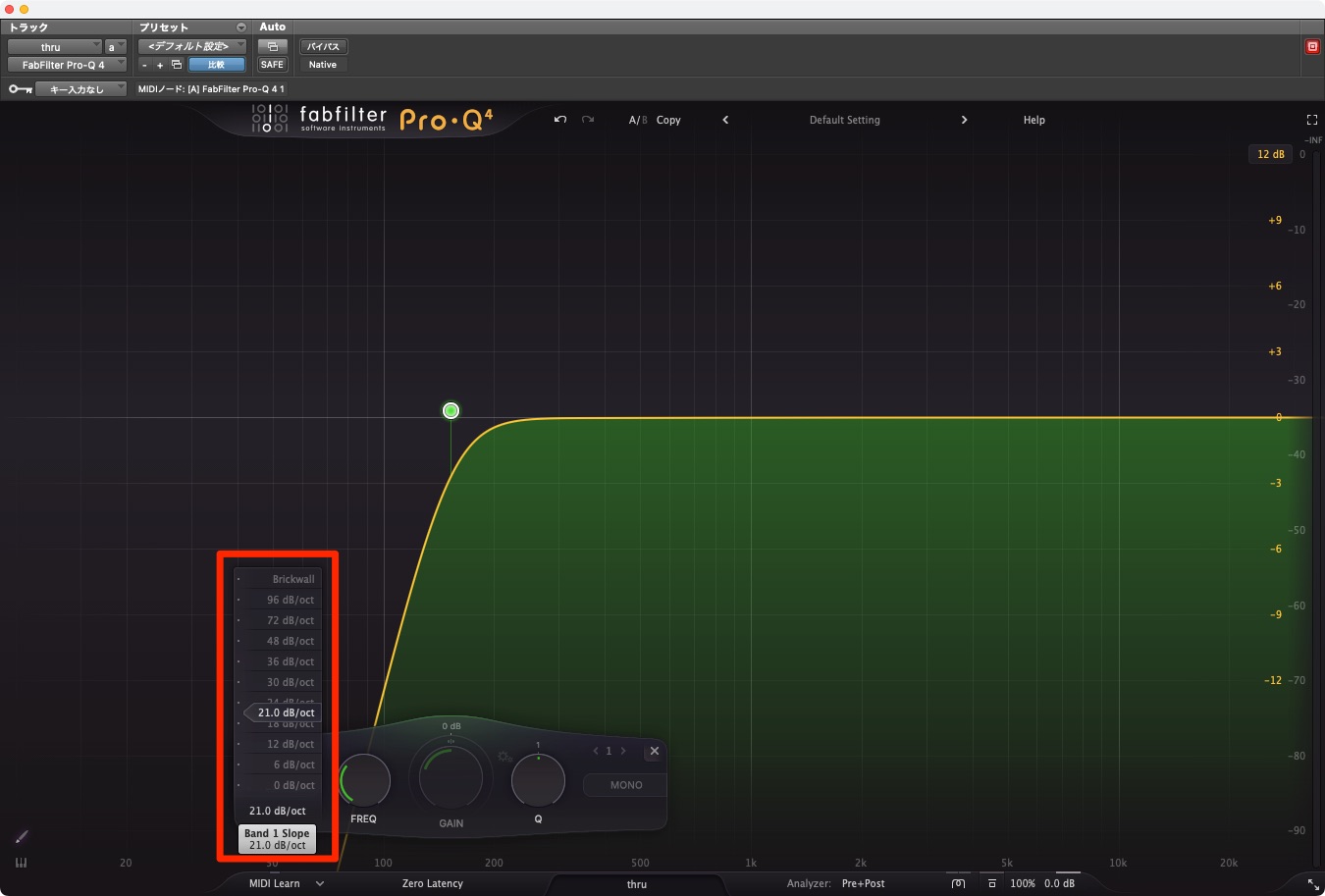
Task: Click the 0.0 dB output gain value
Action: point(1060,883)
